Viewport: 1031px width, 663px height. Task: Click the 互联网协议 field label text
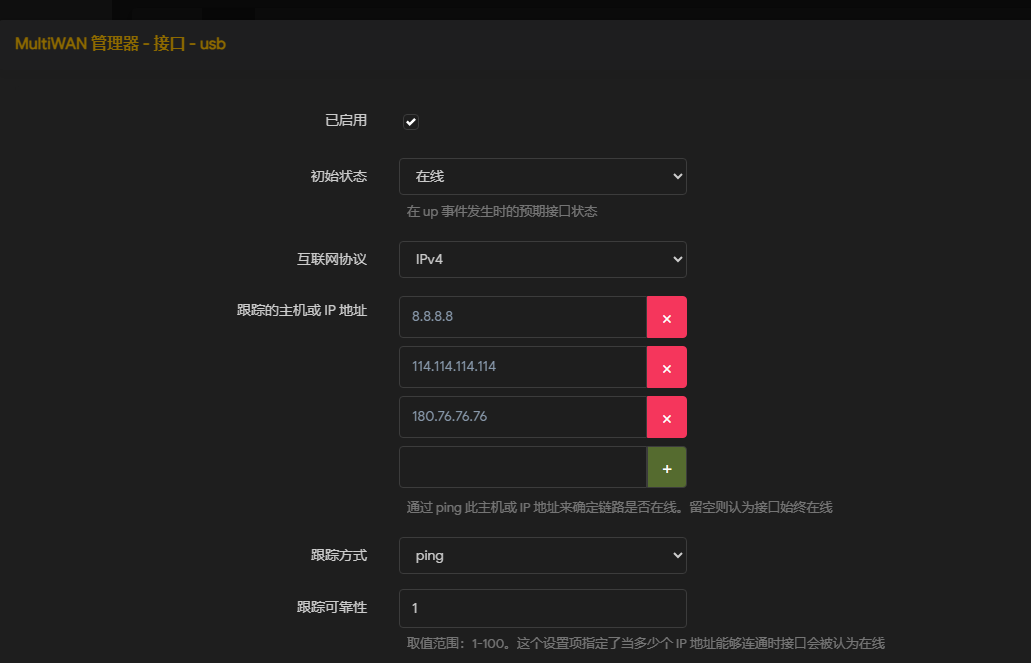332,259
